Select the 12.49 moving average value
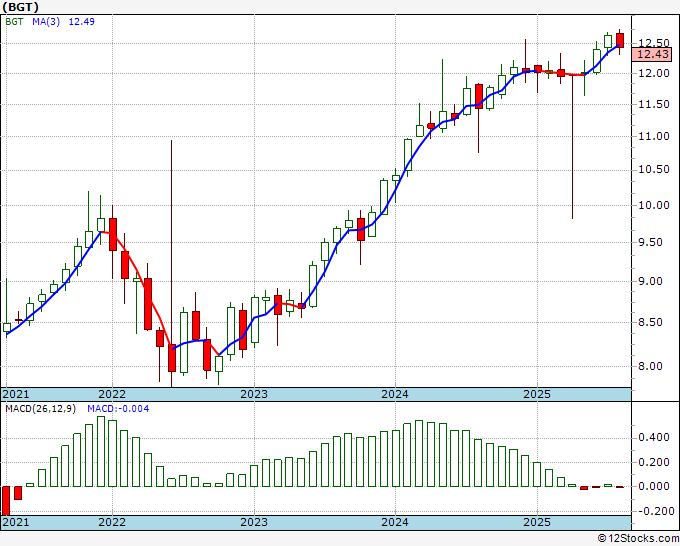This screenshot has width=680, height=546. pyautogui.click(x=82, y=22)
